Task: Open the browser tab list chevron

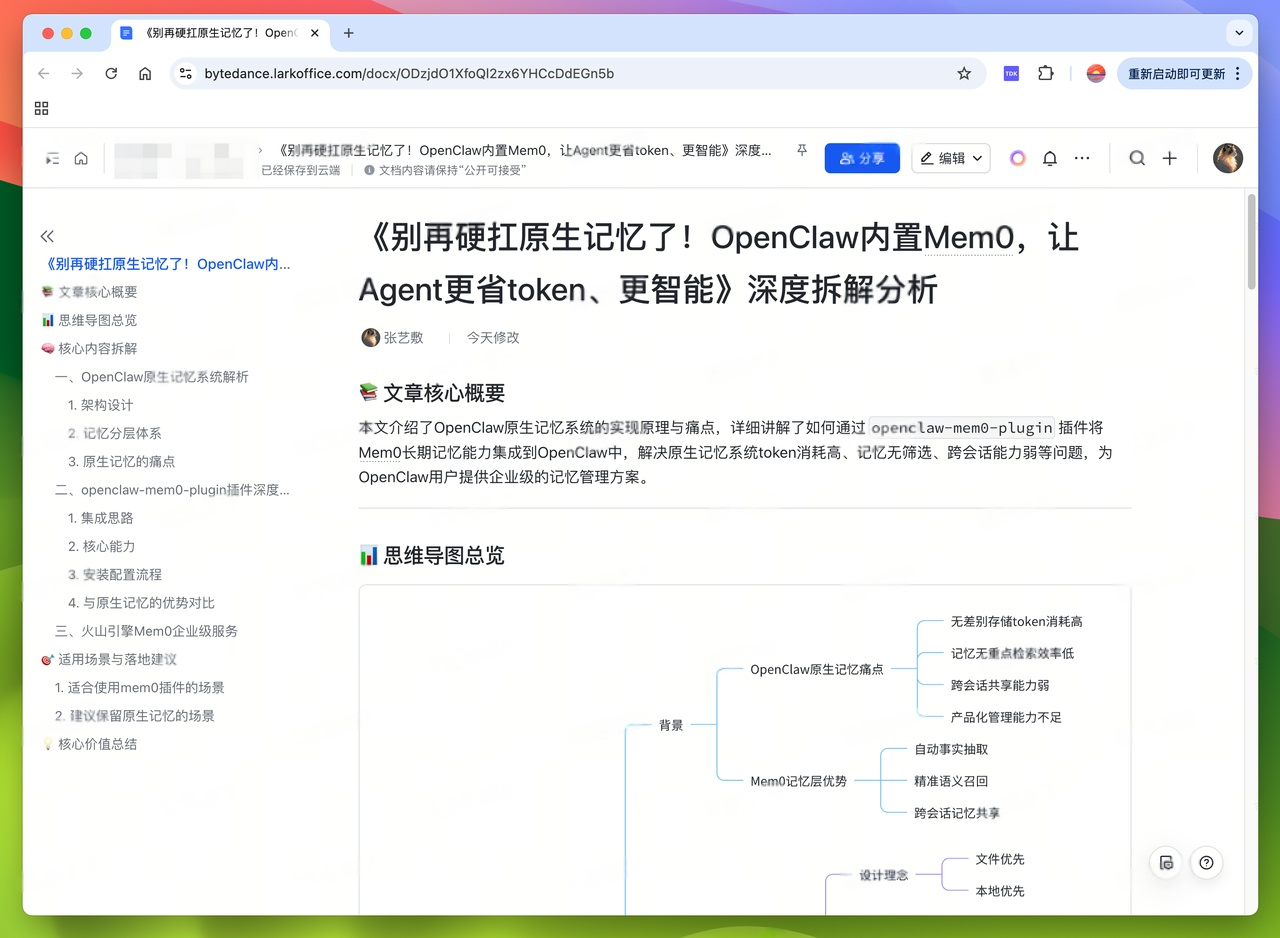Action: [x=1239, y=33]
